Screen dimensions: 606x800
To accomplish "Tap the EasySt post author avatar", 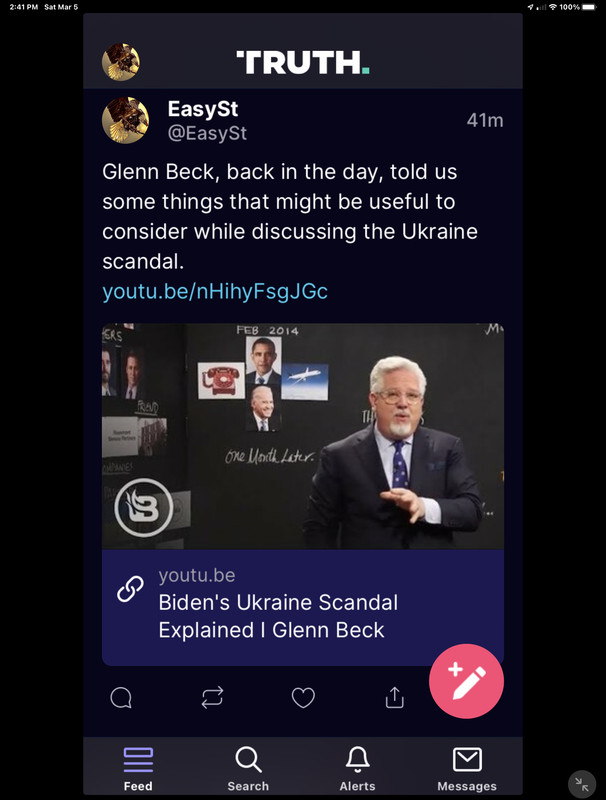I will [x=125, y=120].
